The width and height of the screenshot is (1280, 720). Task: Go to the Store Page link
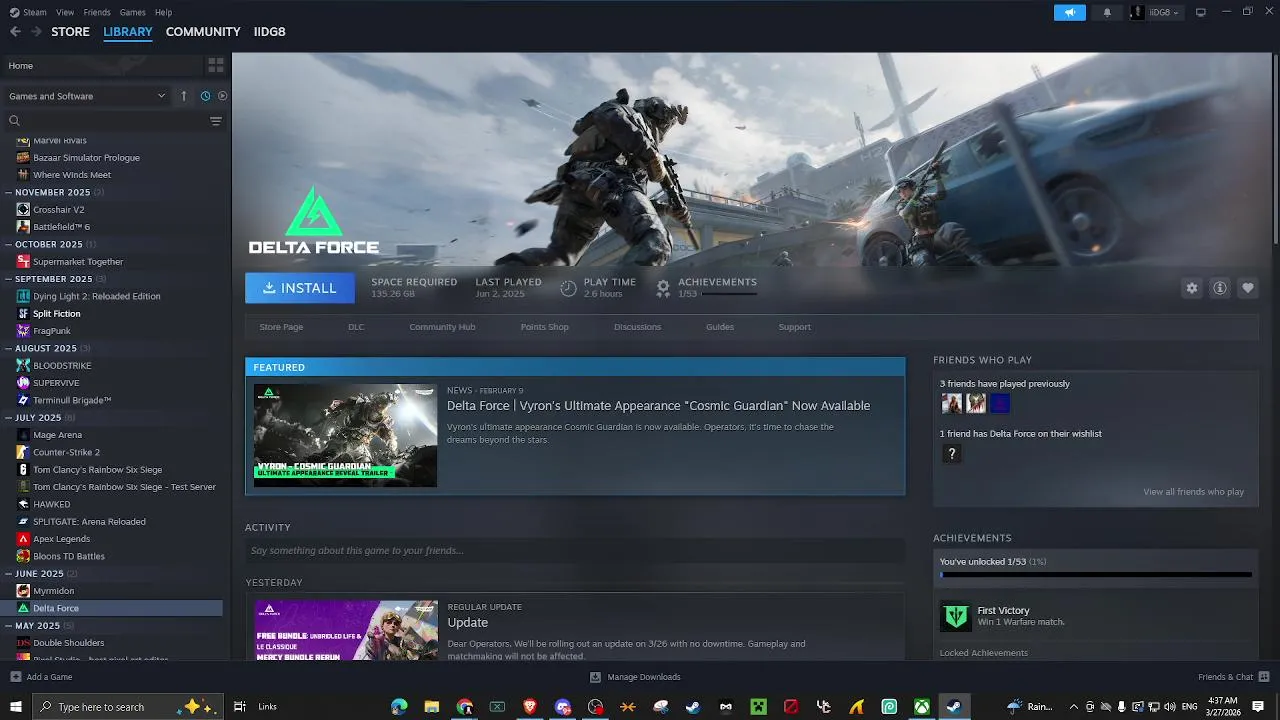281,327
